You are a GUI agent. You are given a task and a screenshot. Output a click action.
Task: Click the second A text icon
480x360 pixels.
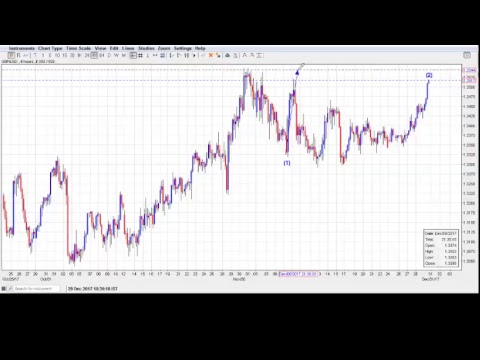(252, 55)
